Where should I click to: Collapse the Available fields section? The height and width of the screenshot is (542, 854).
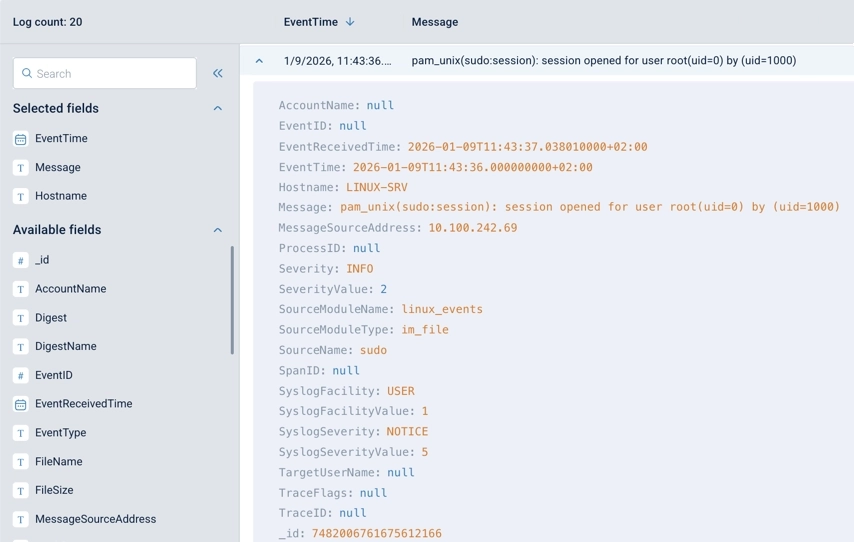(x=218, y=230)
